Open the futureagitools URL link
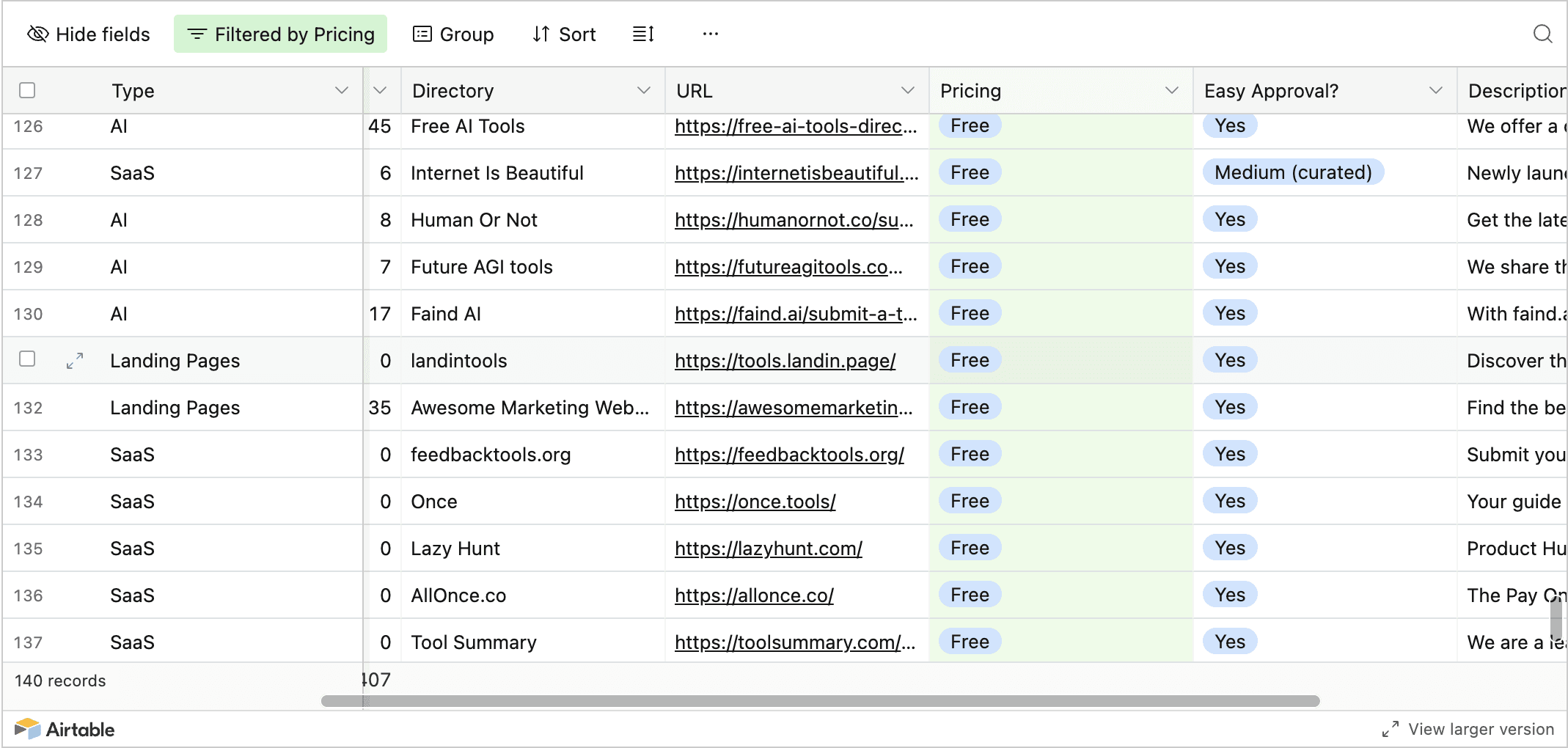Viewport: 1568px width, 748px height. [x=788, y=267]
